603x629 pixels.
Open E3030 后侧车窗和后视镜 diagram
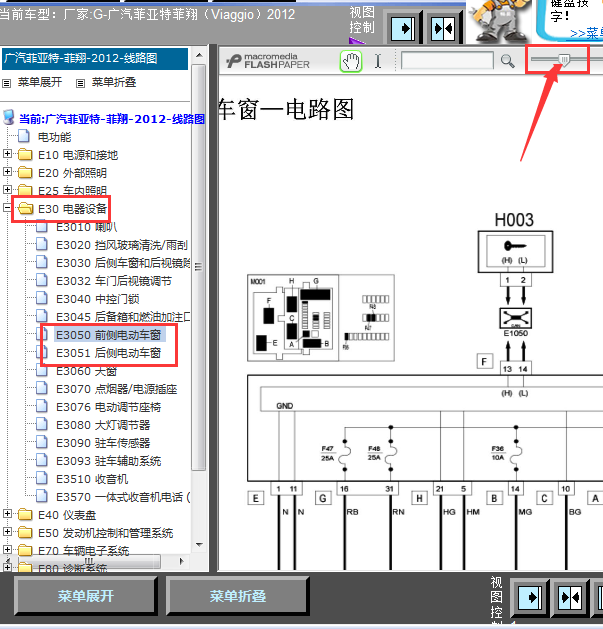(123, 263)
